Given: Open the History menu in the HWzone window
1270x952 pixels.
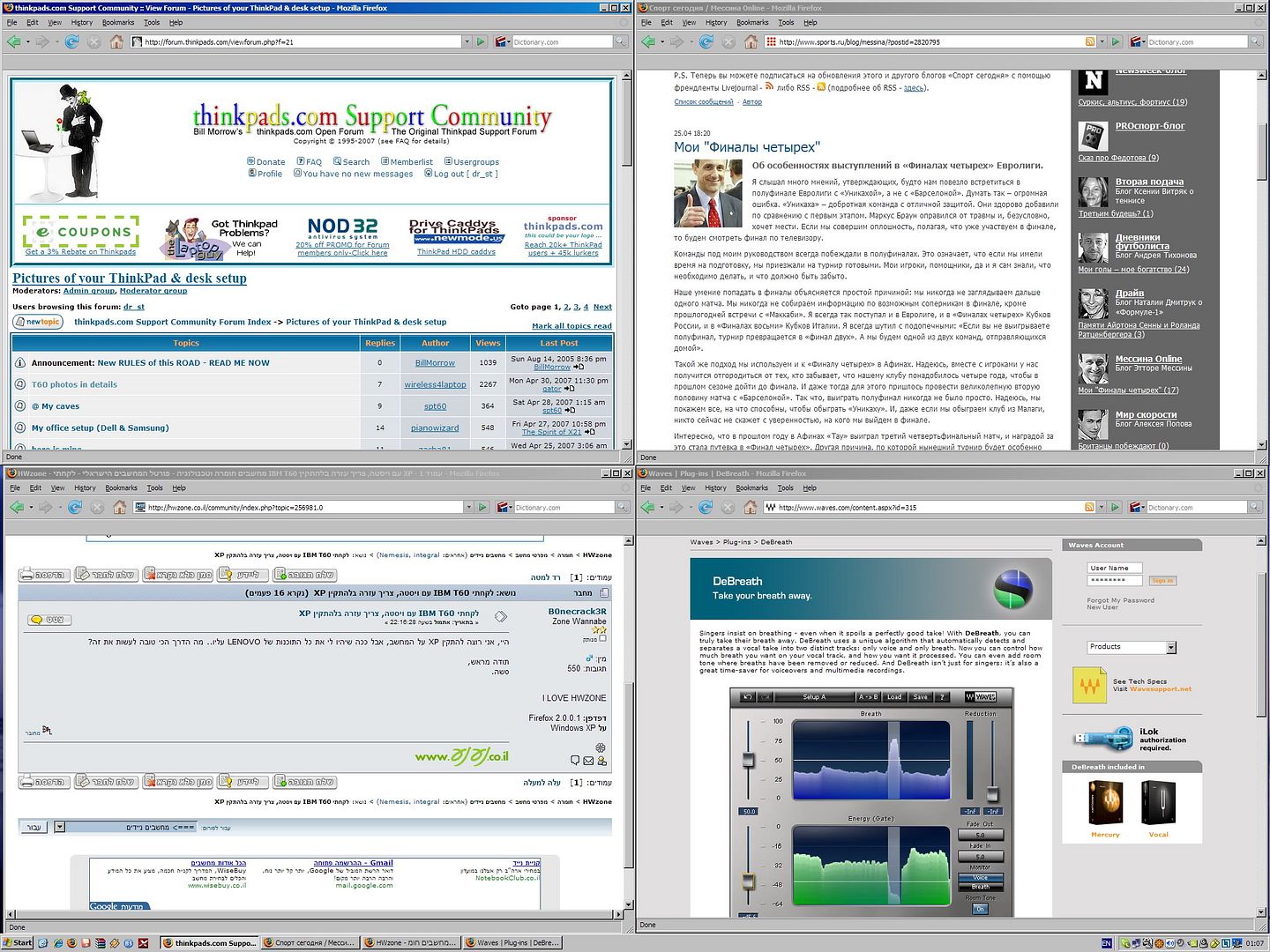Looking at the screenshot, I should tap(86, 487).
